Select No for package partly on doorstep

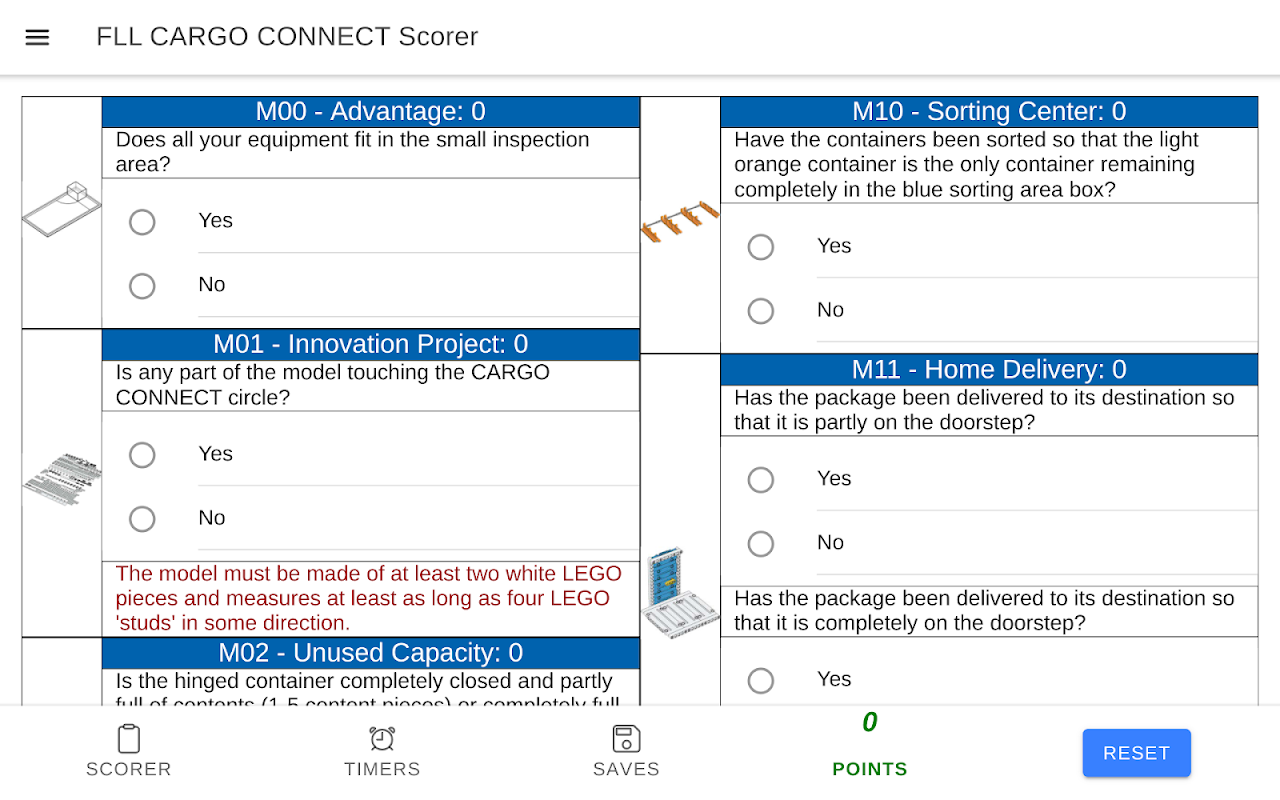pos(761,544)
